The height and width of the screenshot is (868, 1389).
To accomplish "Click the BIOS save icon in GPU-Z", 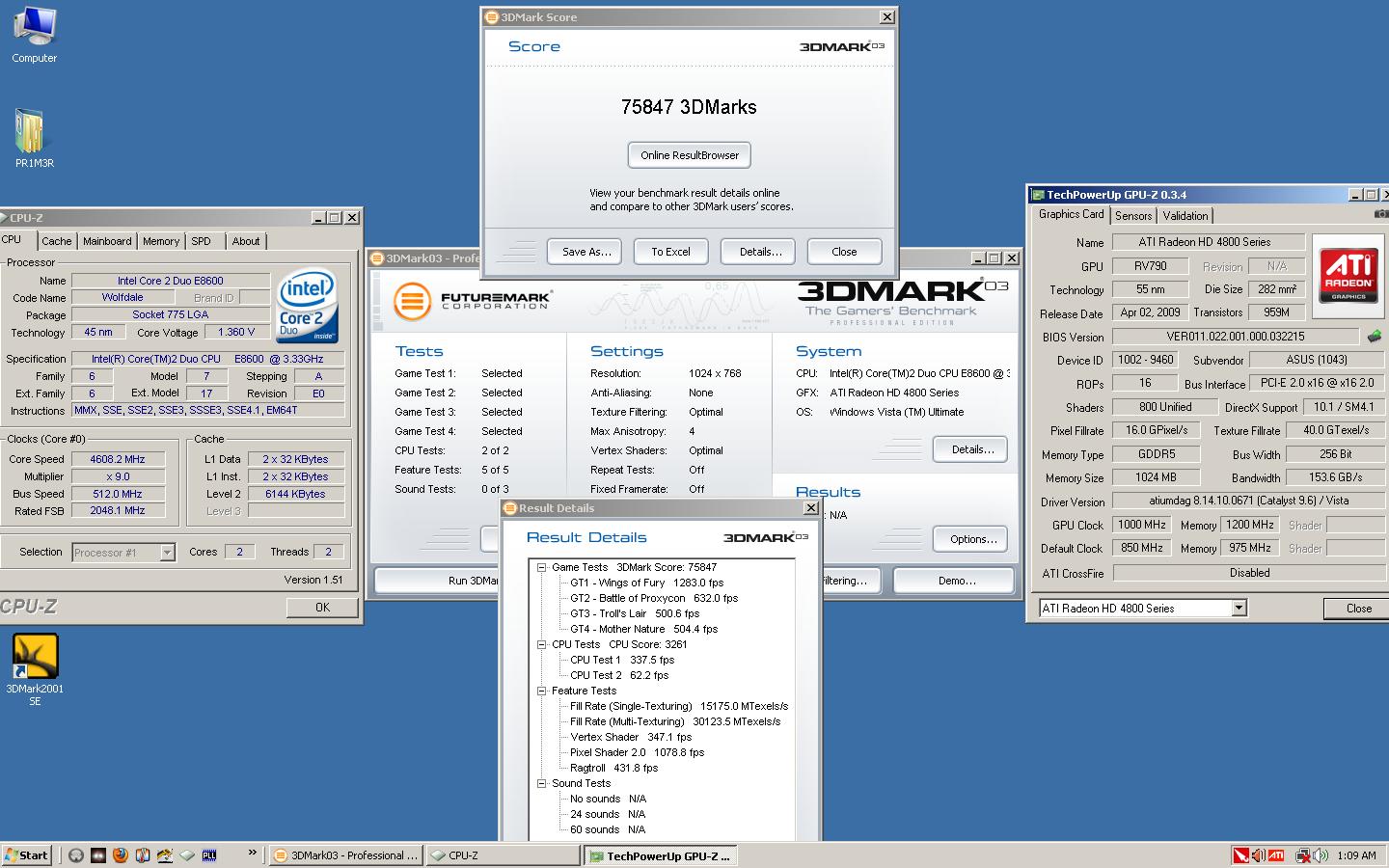I will (x=1374, y=337).
